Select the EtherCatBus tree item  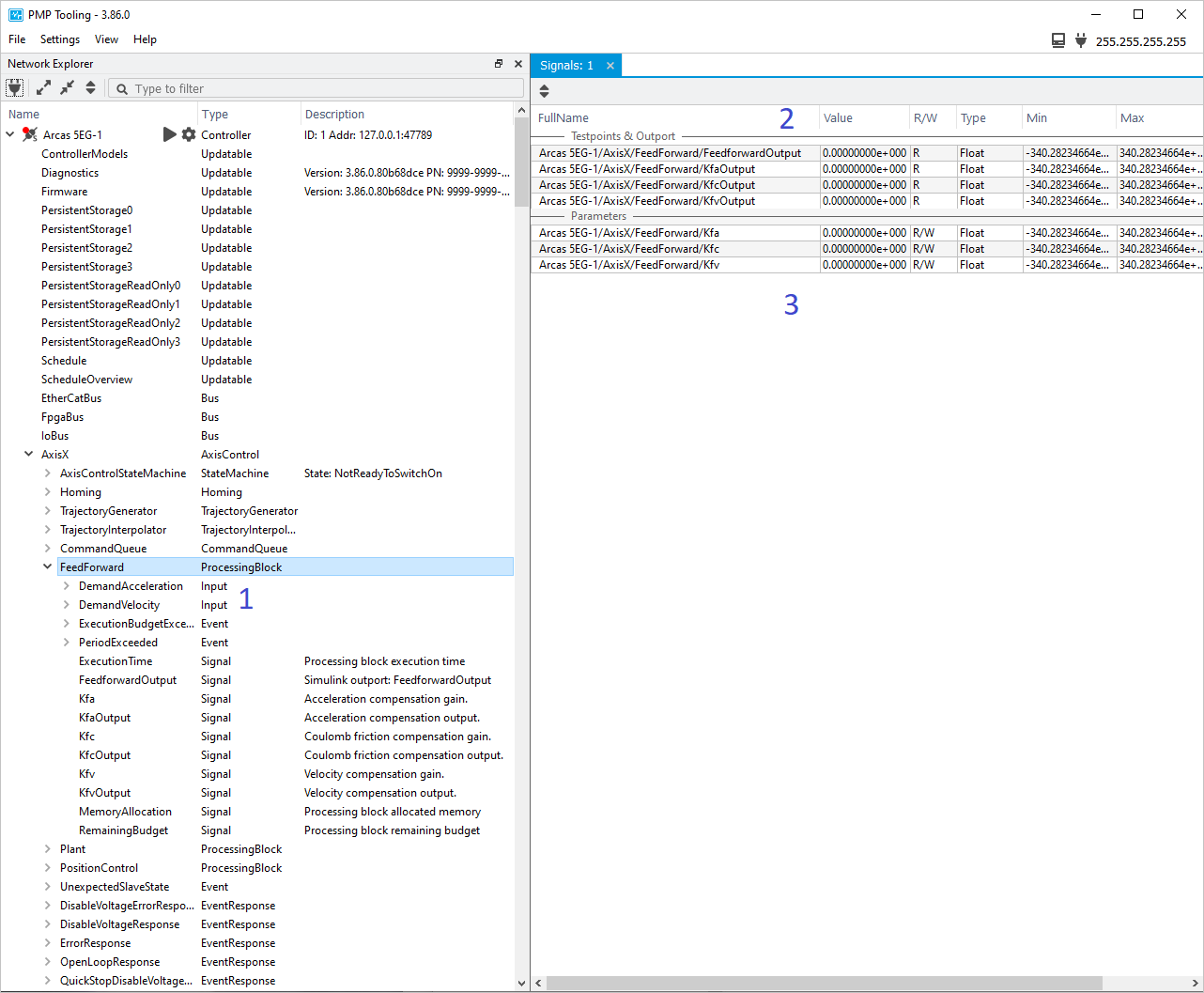(71, 397)
